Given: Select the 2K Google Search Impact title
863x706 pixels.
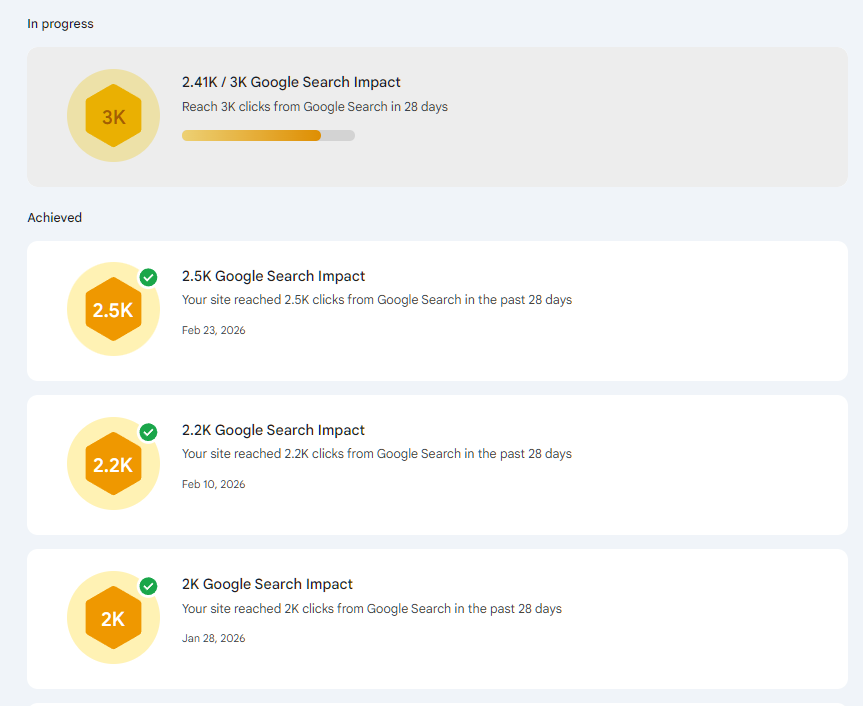Looking at the screenshot, I should click(x=267, y=584).
